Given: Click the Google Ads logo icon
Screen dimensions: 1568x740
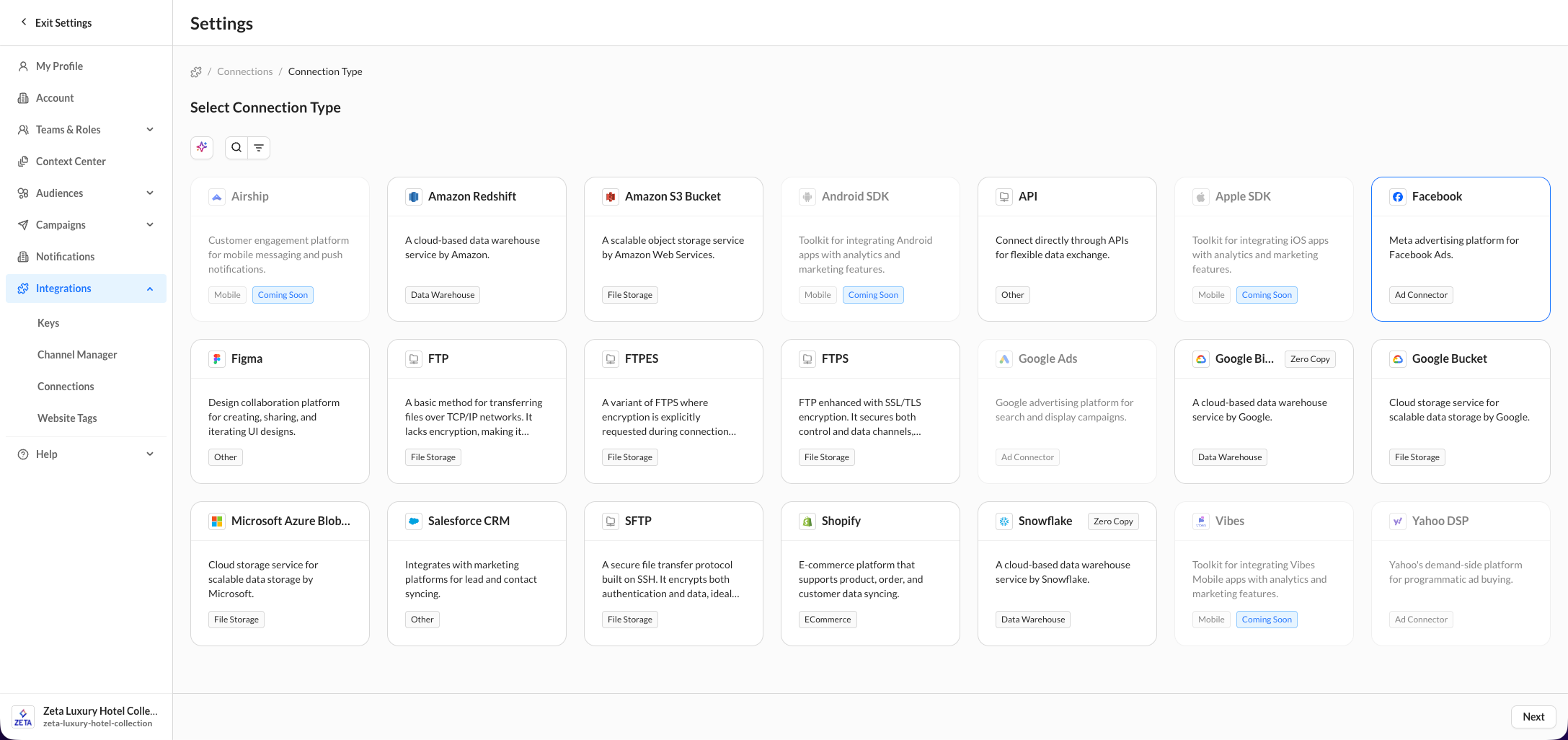Looking at the screenshot, I should tap(1004, 358).
